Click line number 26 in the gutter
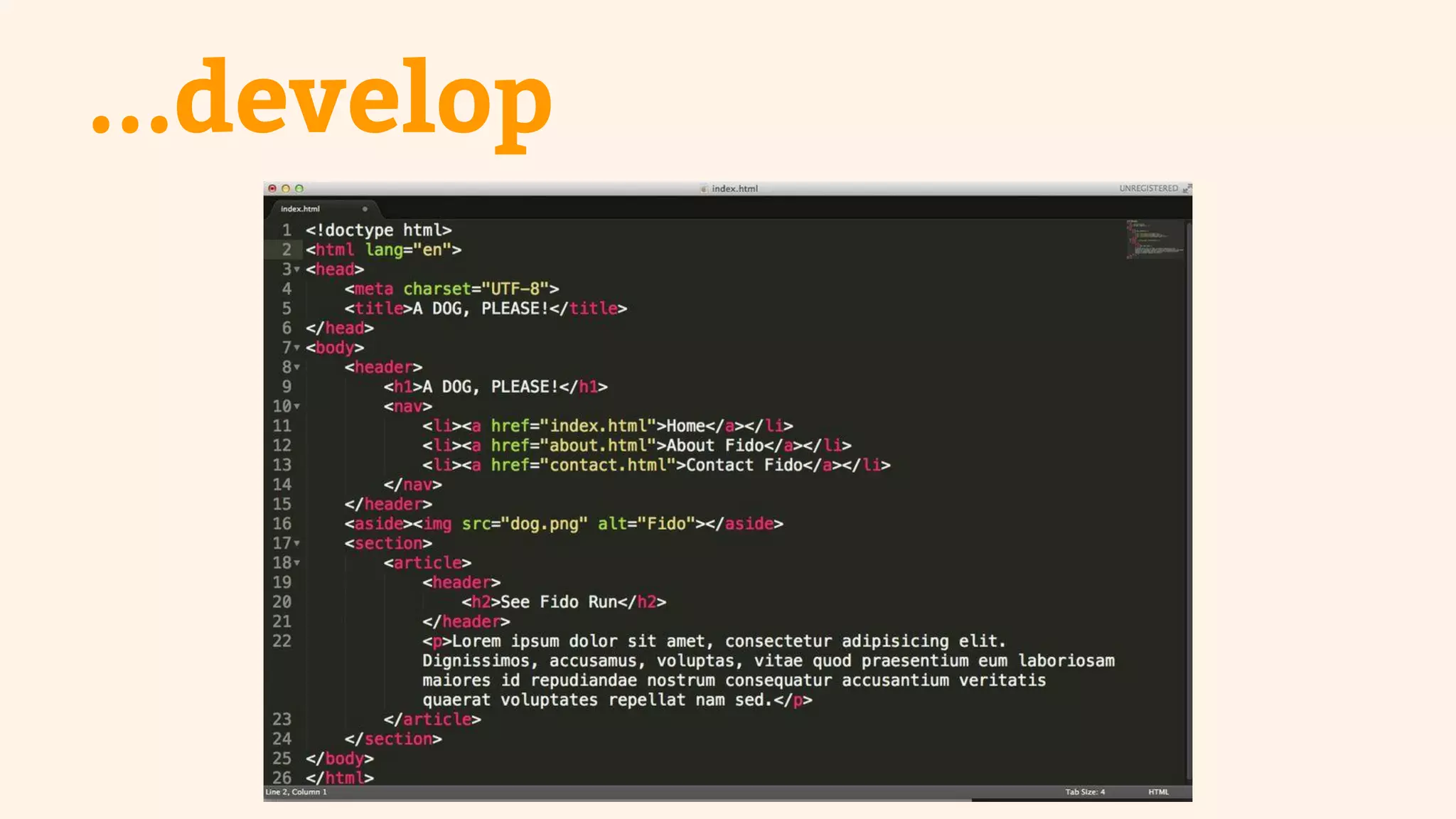The height and width of the screenshot is (819, 1456). (x=282, y=778)
